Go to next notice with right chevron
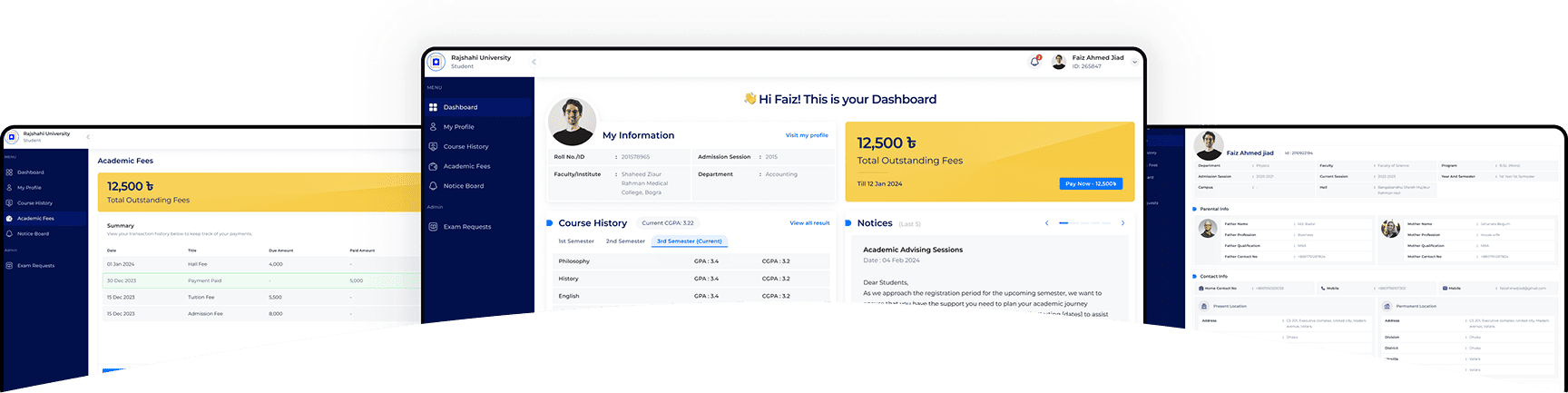Image resolution: width=1568 pixels, height=393 pixels. [1122, 223]
